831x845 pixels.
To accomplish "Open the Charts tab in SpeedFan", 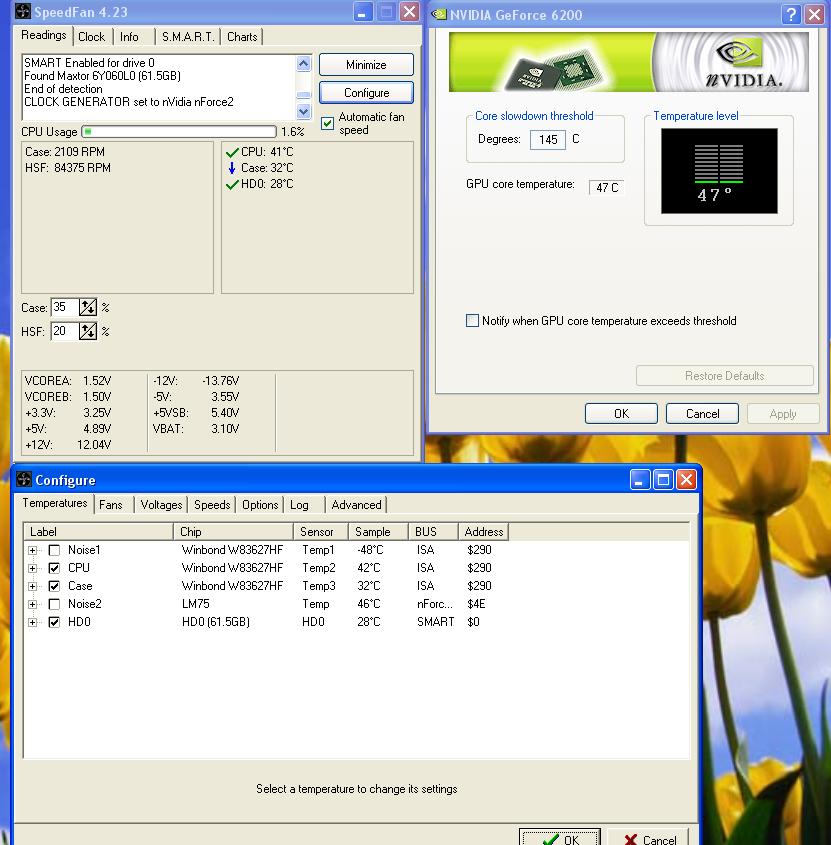I will 242,37.
